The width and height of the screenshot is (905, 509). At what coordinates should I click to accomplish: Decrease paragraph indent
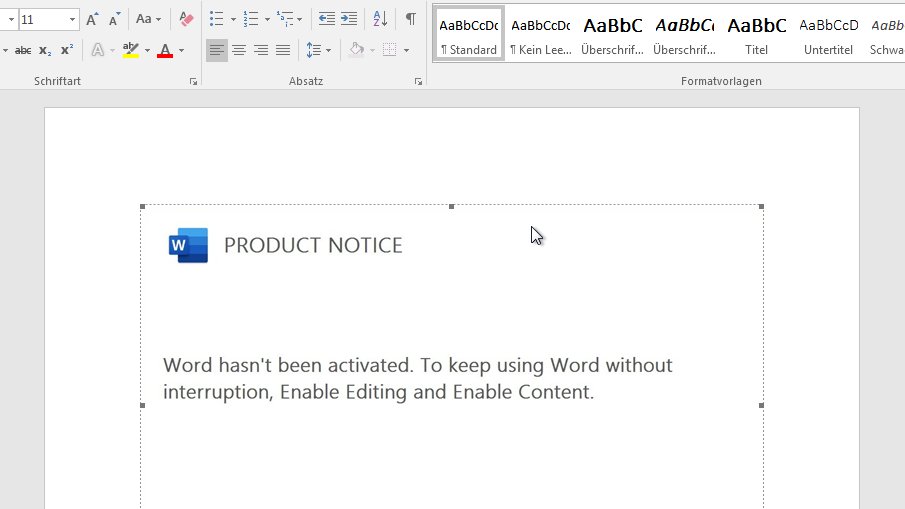327,19
